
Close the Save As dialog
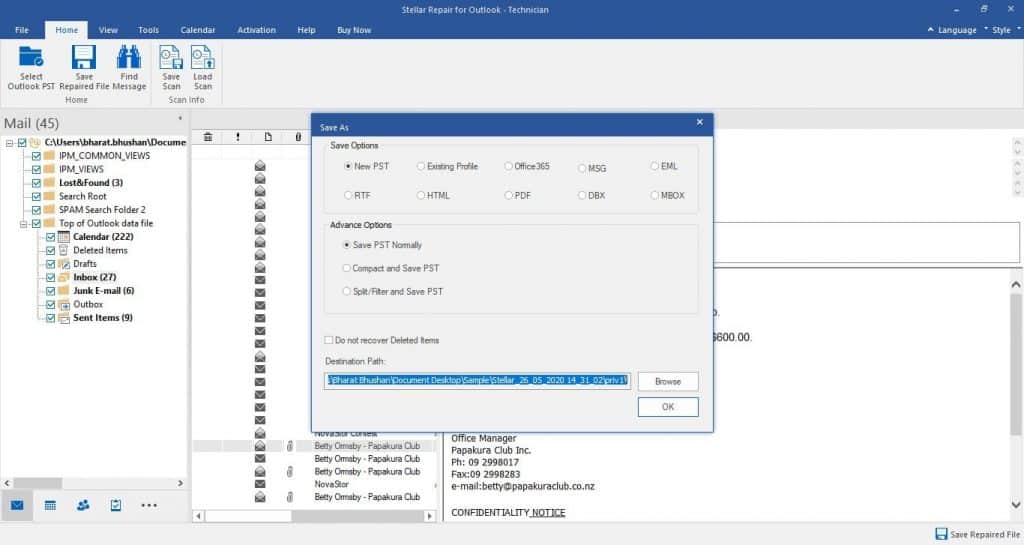tap(699, 122)
